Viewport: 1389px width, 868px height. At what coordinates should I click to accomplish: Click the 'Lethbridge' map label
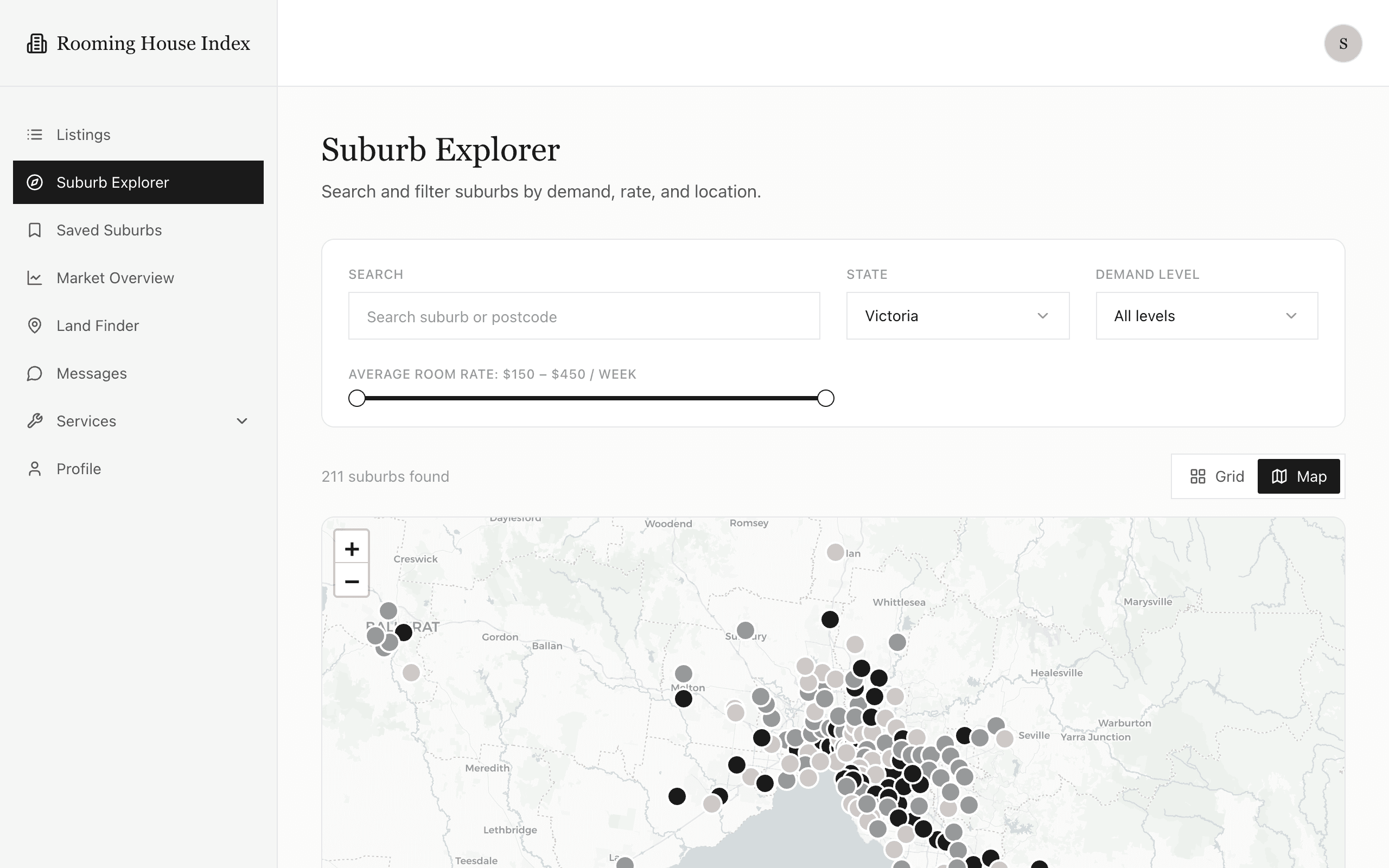510,830
